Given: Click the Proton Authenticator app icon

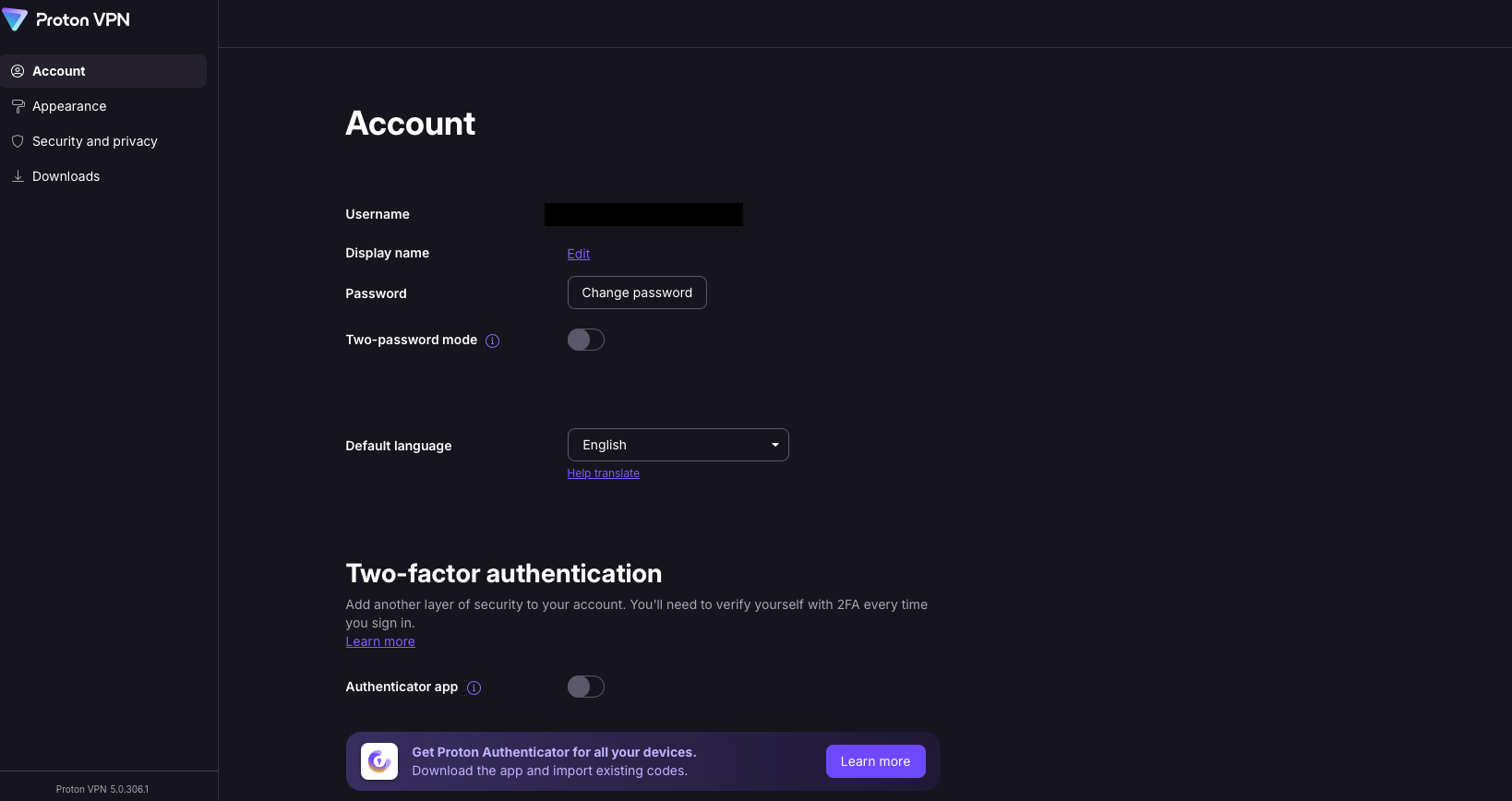Looking at the screenshot, I should pos(379,761).
